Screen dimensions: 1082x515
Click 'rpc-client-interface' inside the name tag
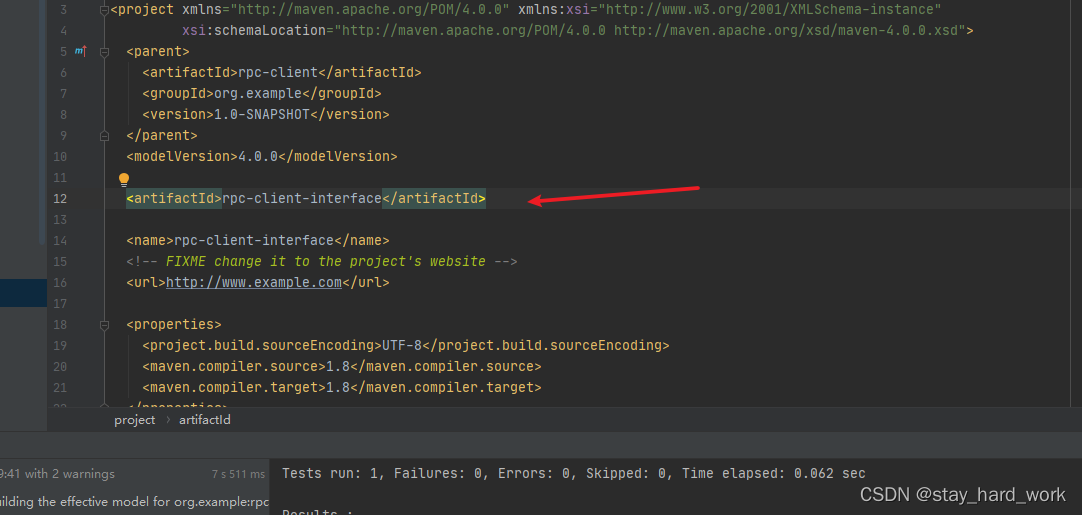pyautogui.click(x=254, y=240)
